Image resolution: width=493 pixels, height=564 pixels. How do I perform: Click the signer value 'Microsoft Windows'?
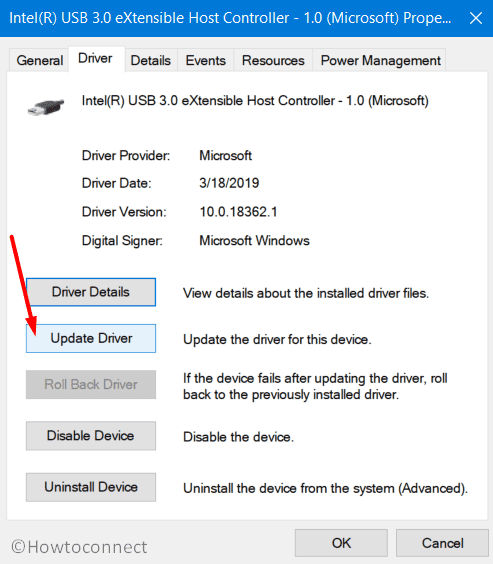[254, 241]
